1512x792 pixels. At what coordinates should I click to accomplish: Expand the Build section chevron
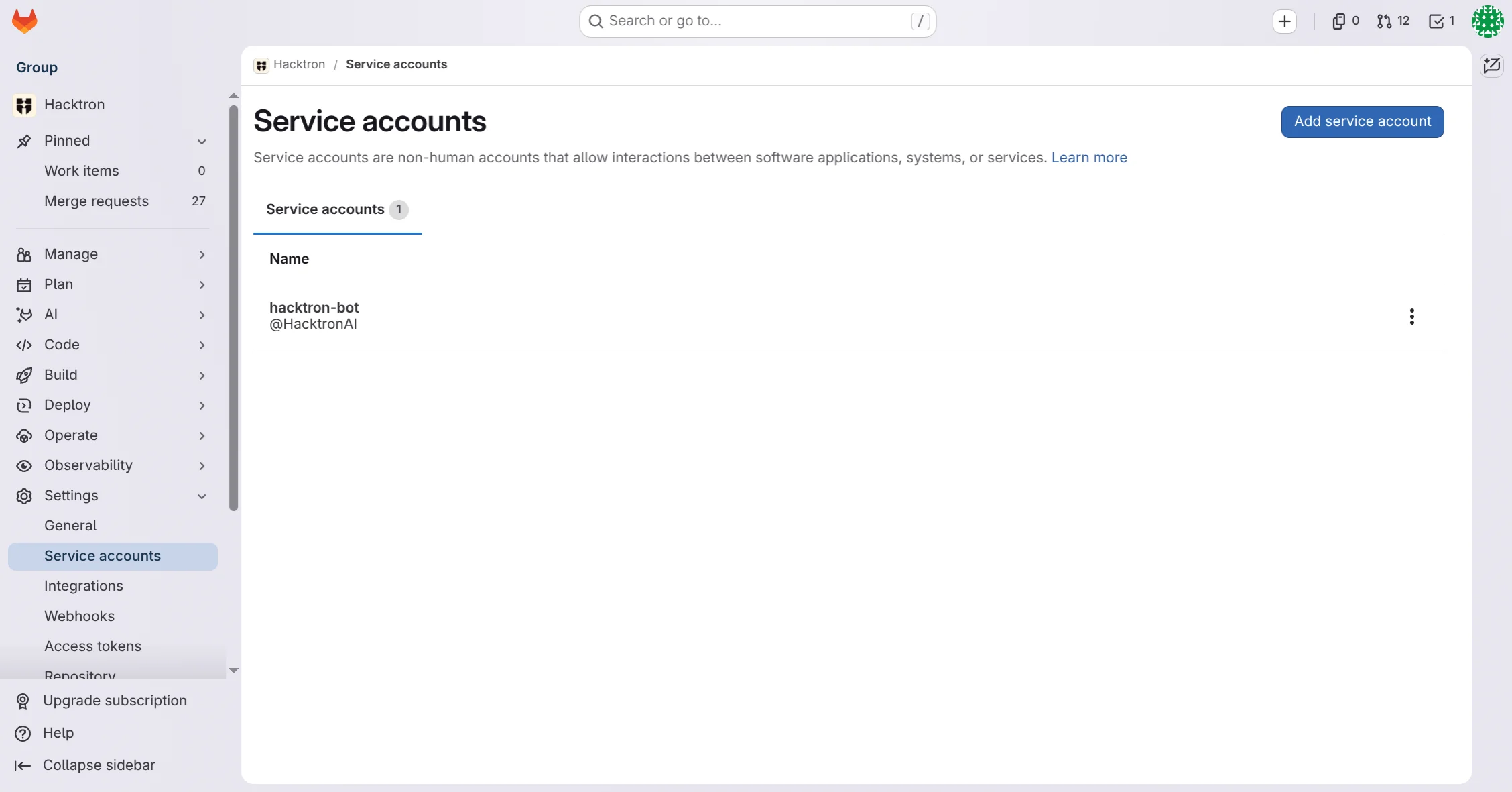[202, 375]
